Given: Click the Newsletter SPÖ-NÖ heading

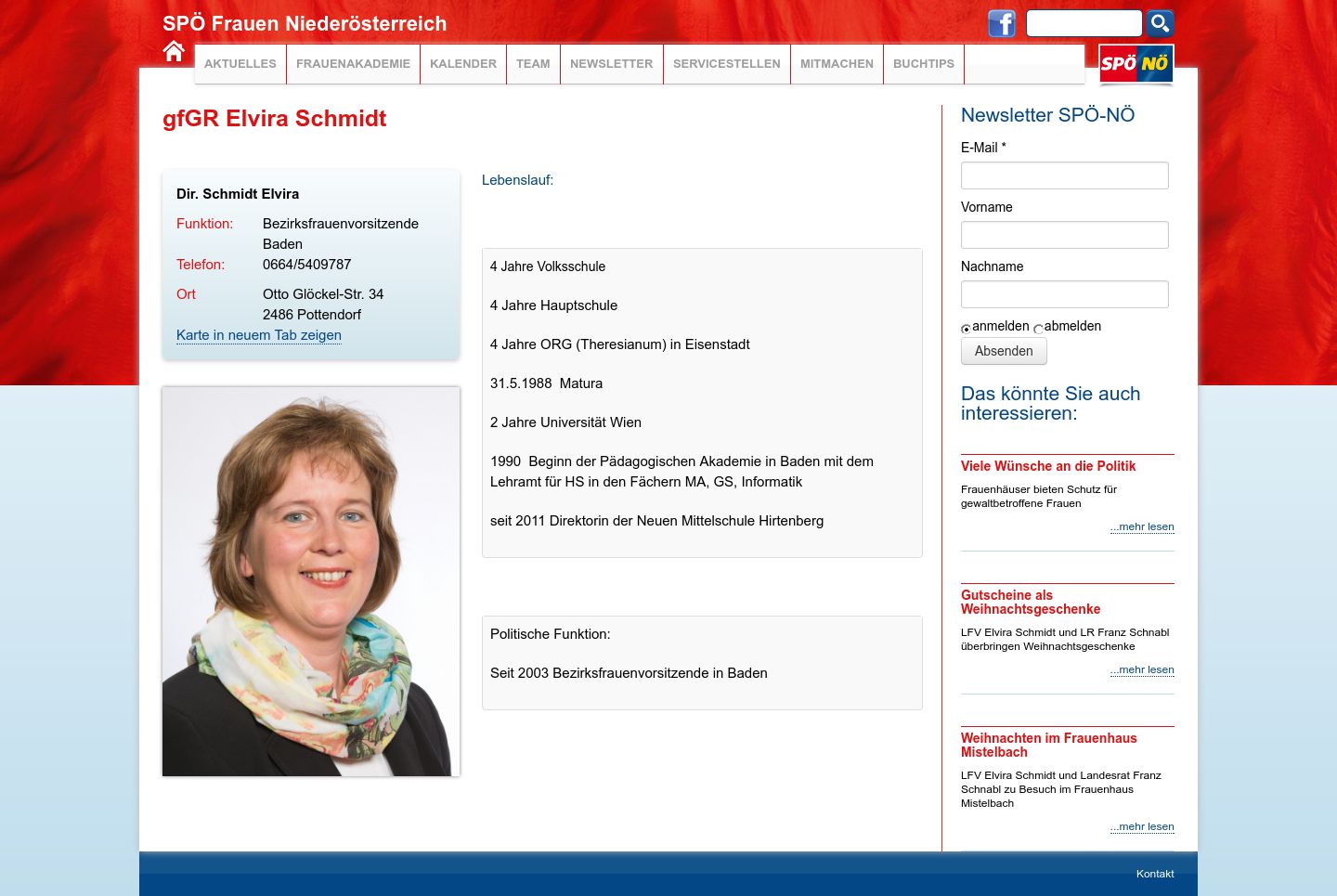Looking at the screenshot, I should coord(1047,115).
